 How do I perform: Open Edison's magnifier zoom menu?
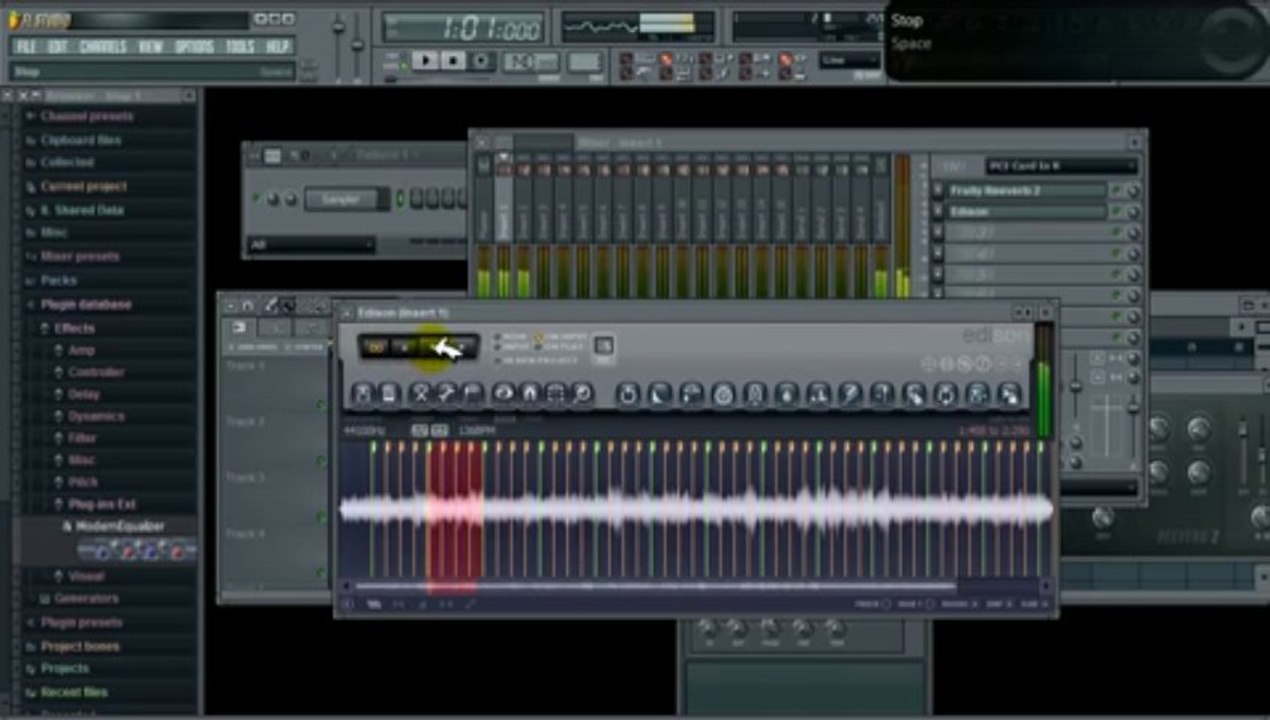[582, 394]
